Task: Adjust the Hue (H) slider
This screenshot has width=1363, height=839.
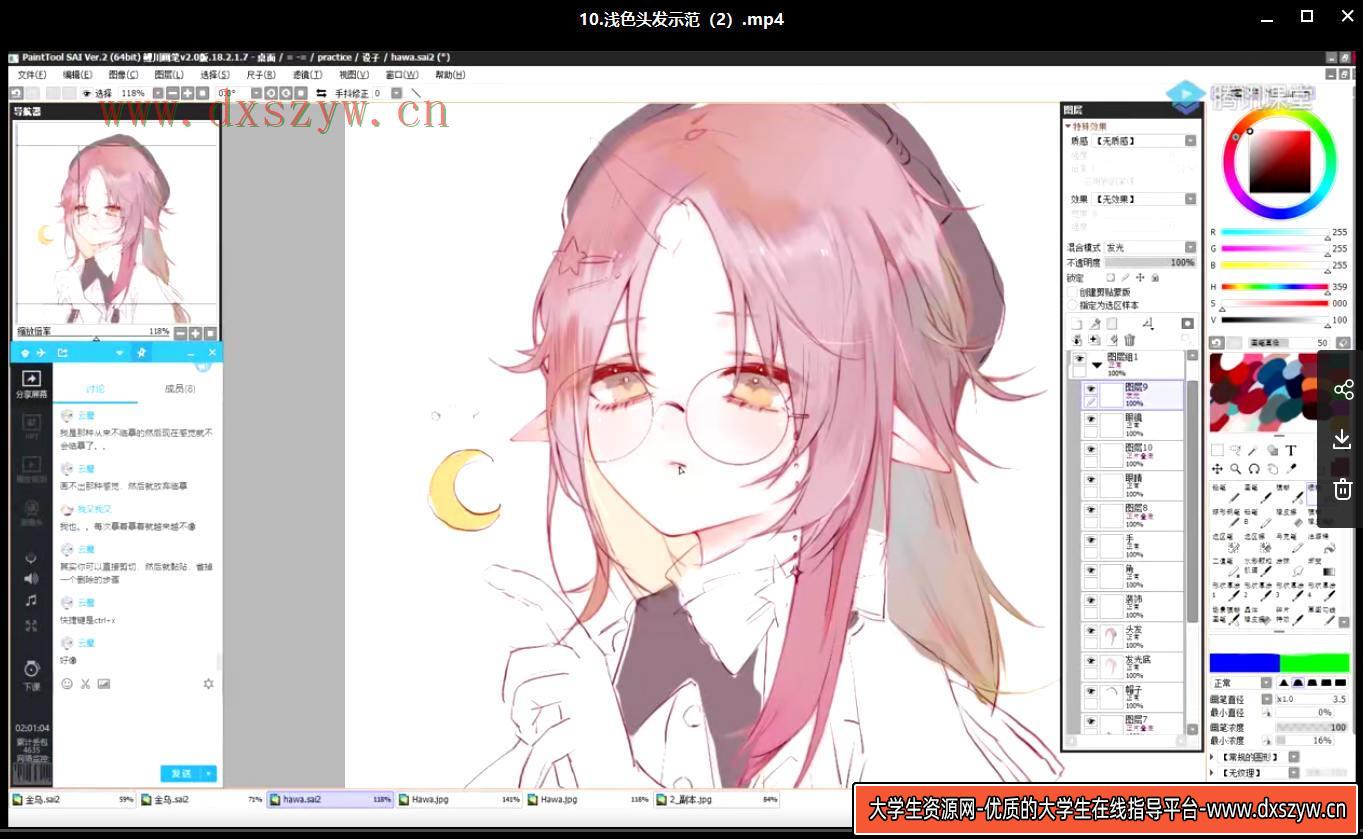Action: click(1275, 286)
